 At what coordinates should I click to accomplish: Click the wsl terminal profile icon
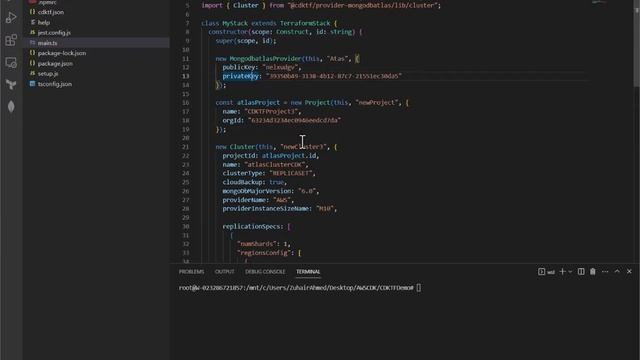[546, 272]
